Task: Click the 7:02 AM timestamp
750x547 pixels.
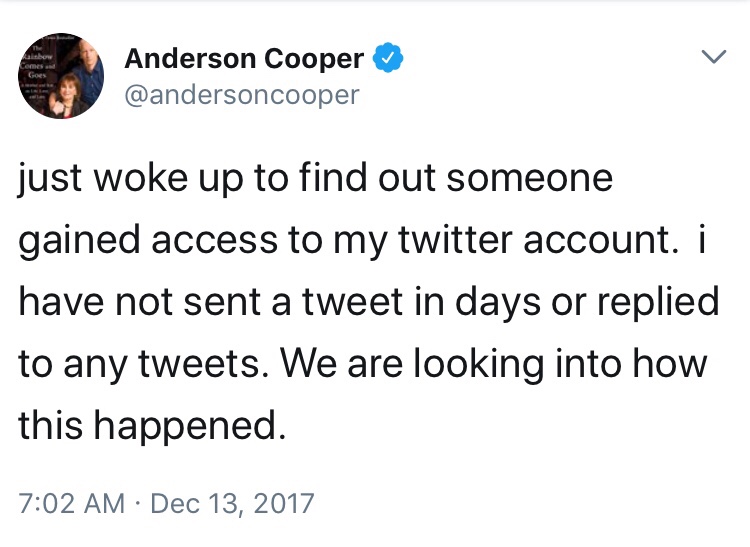Action: 73,501
